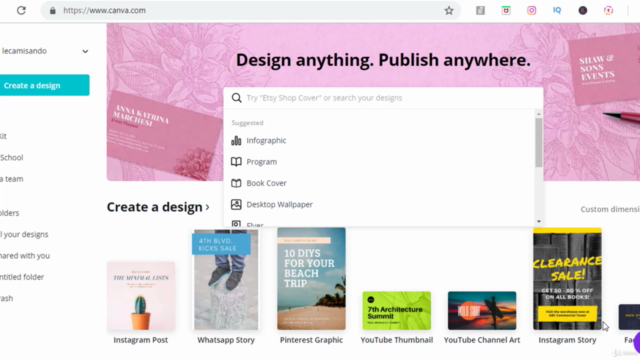
Task: Open the red clock browser extension
Action: point(506,11)
